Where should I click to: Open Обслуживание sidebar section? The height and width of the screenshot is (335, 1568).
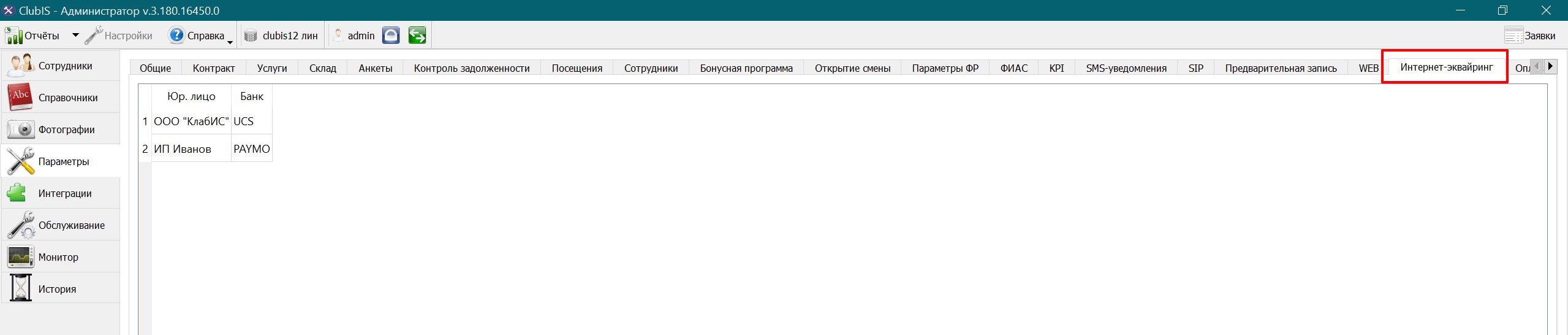(x=60, y=225)
